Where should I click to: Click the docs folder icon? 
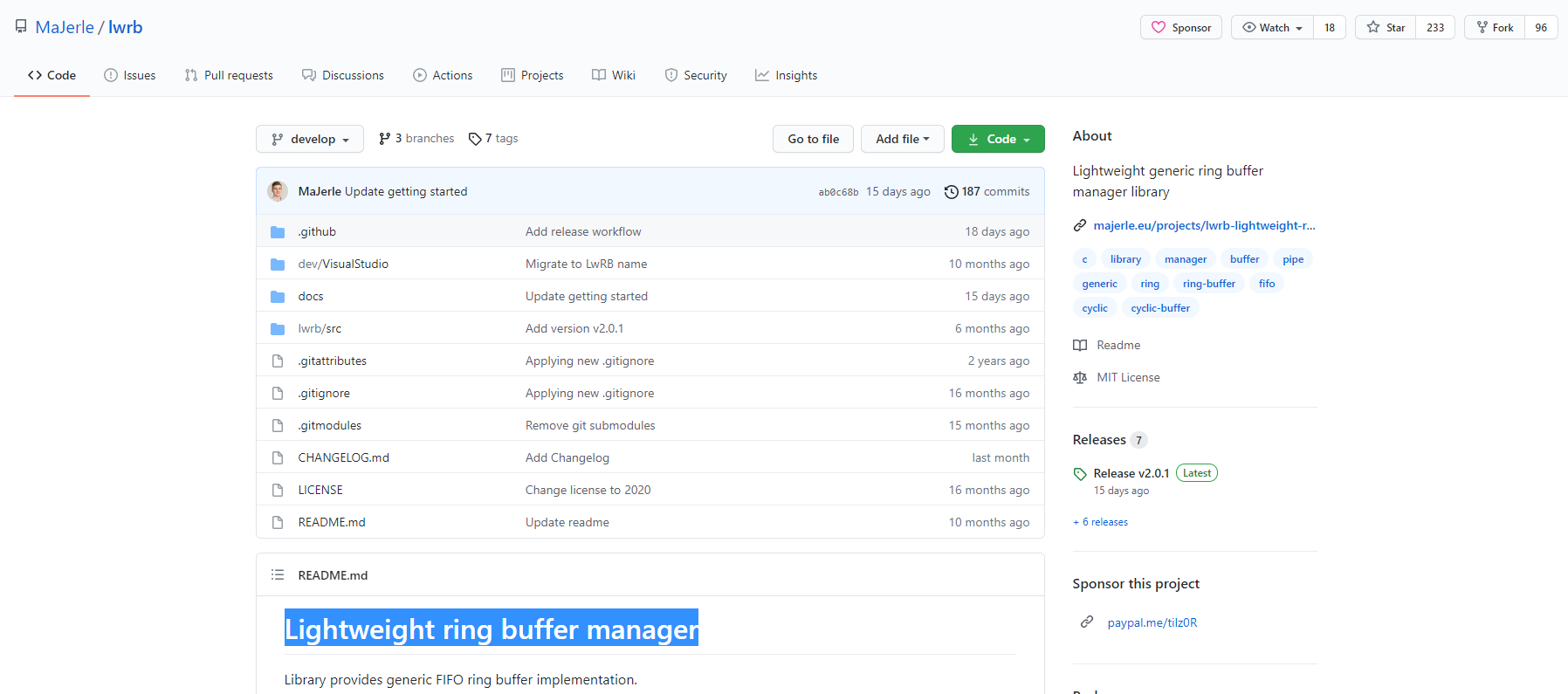point(278,297)
